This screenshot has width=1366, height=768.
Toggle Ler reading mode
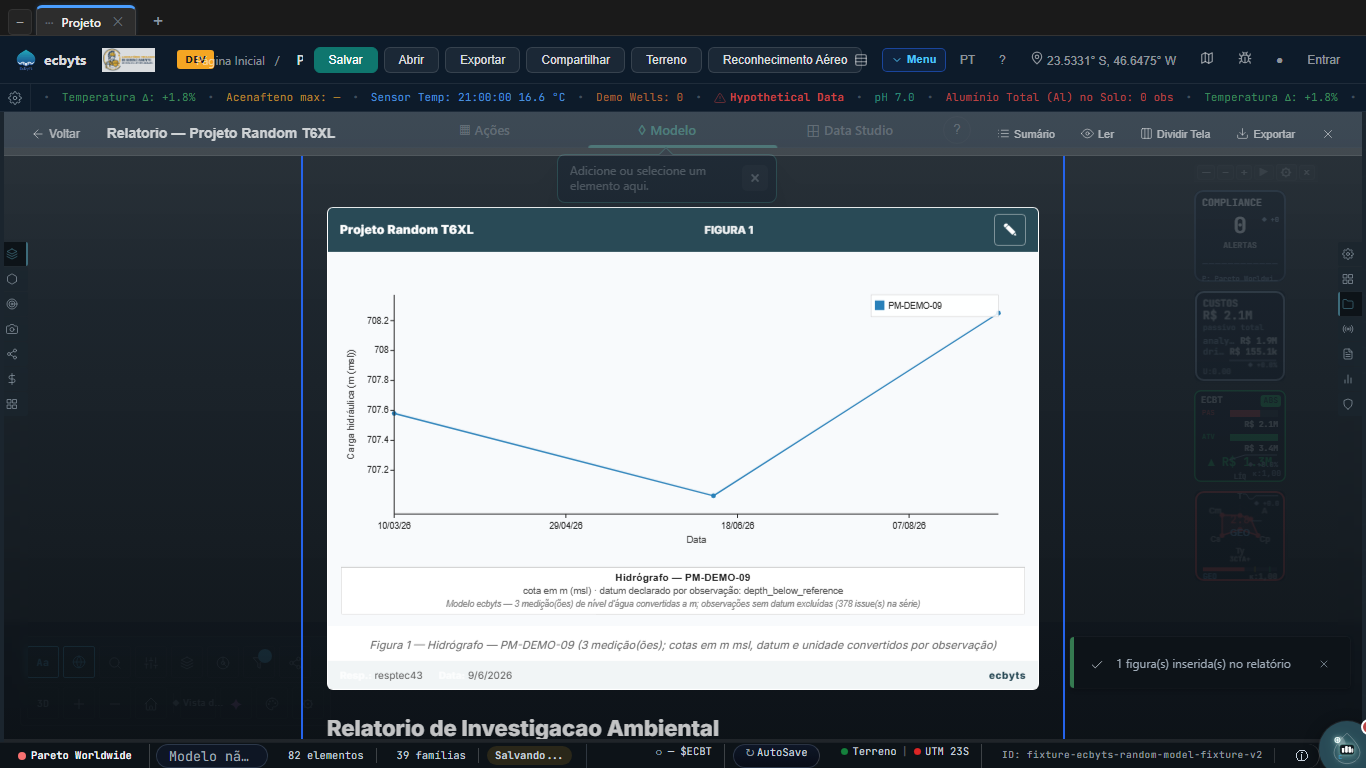pos(1097,134)
